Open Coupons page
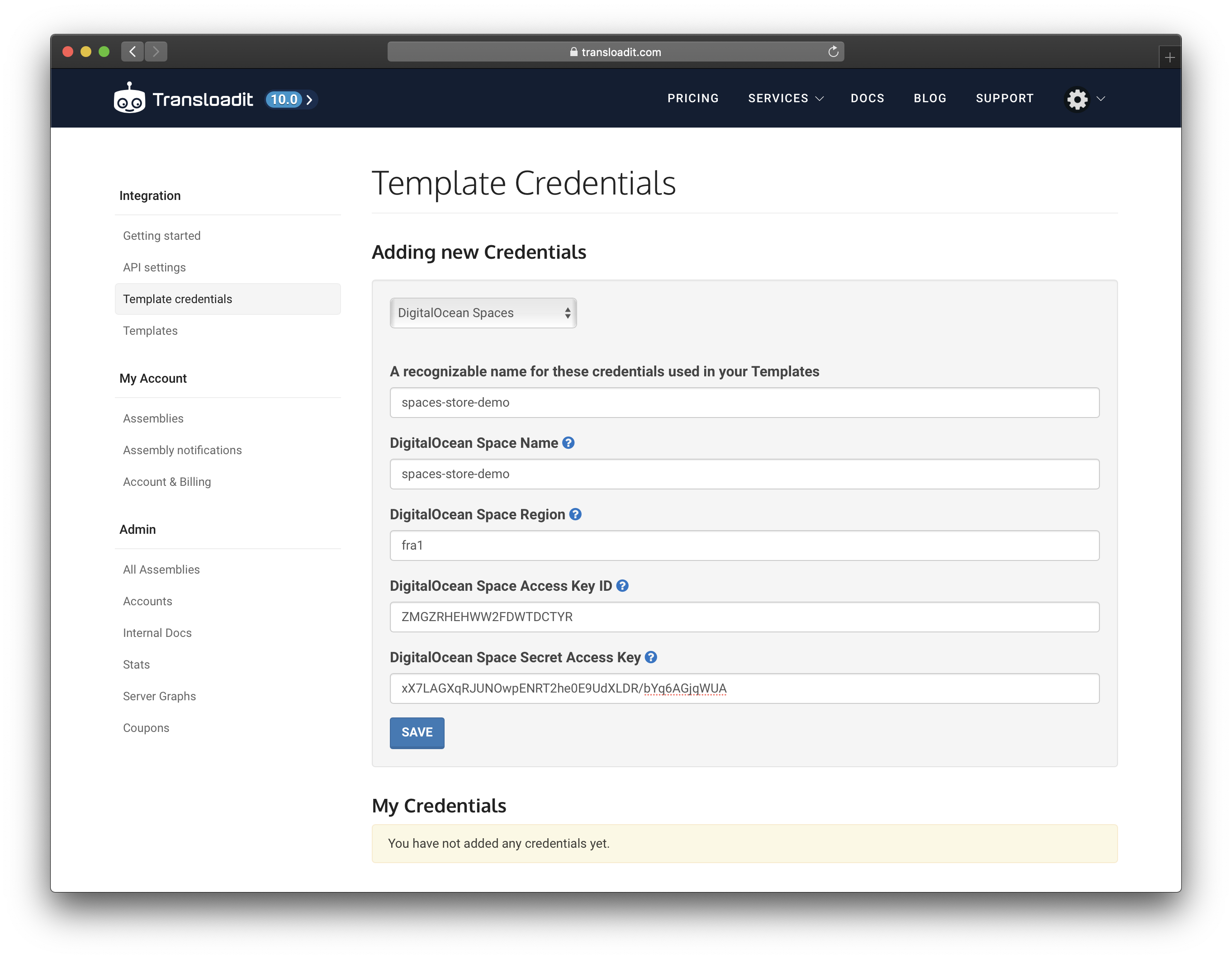The image size is (1232, 959). [146, 728]
